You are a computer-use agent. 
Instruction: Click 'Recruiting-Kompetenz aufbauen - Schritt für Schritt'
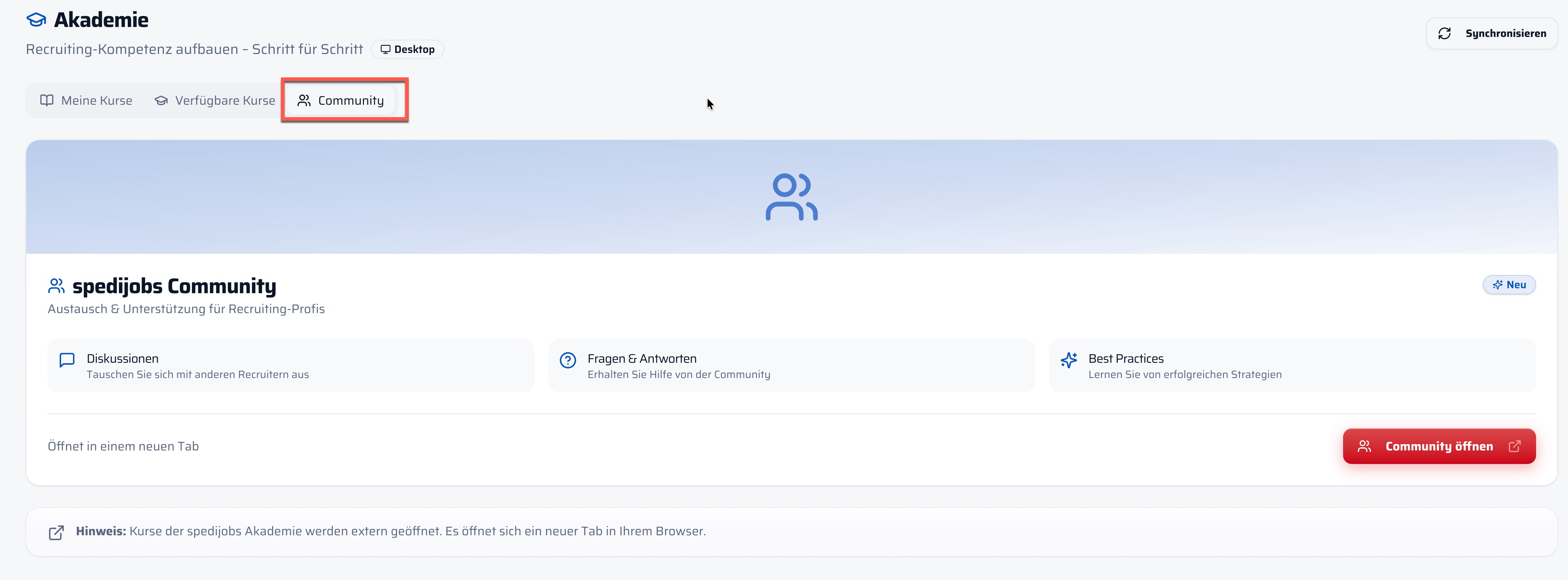point(194,49)
